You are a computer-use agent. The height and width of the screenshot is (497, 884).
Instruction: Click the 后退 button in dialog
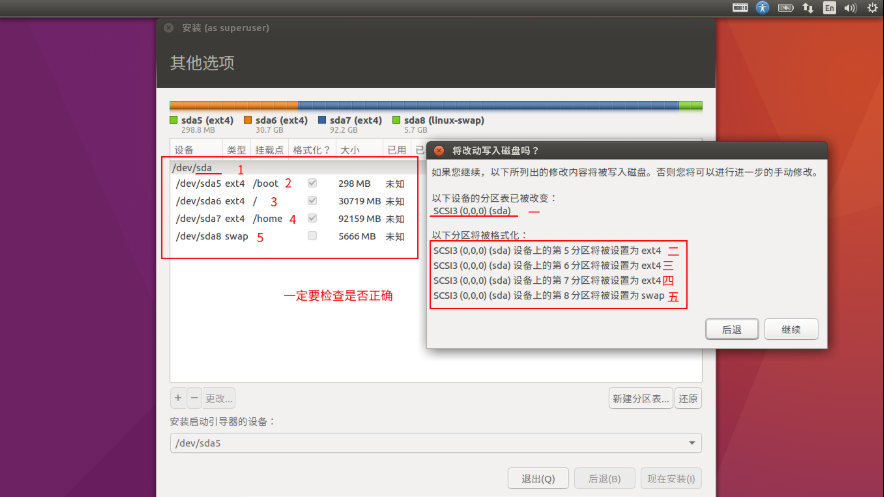pyautogui.click(x=732, y=330)
